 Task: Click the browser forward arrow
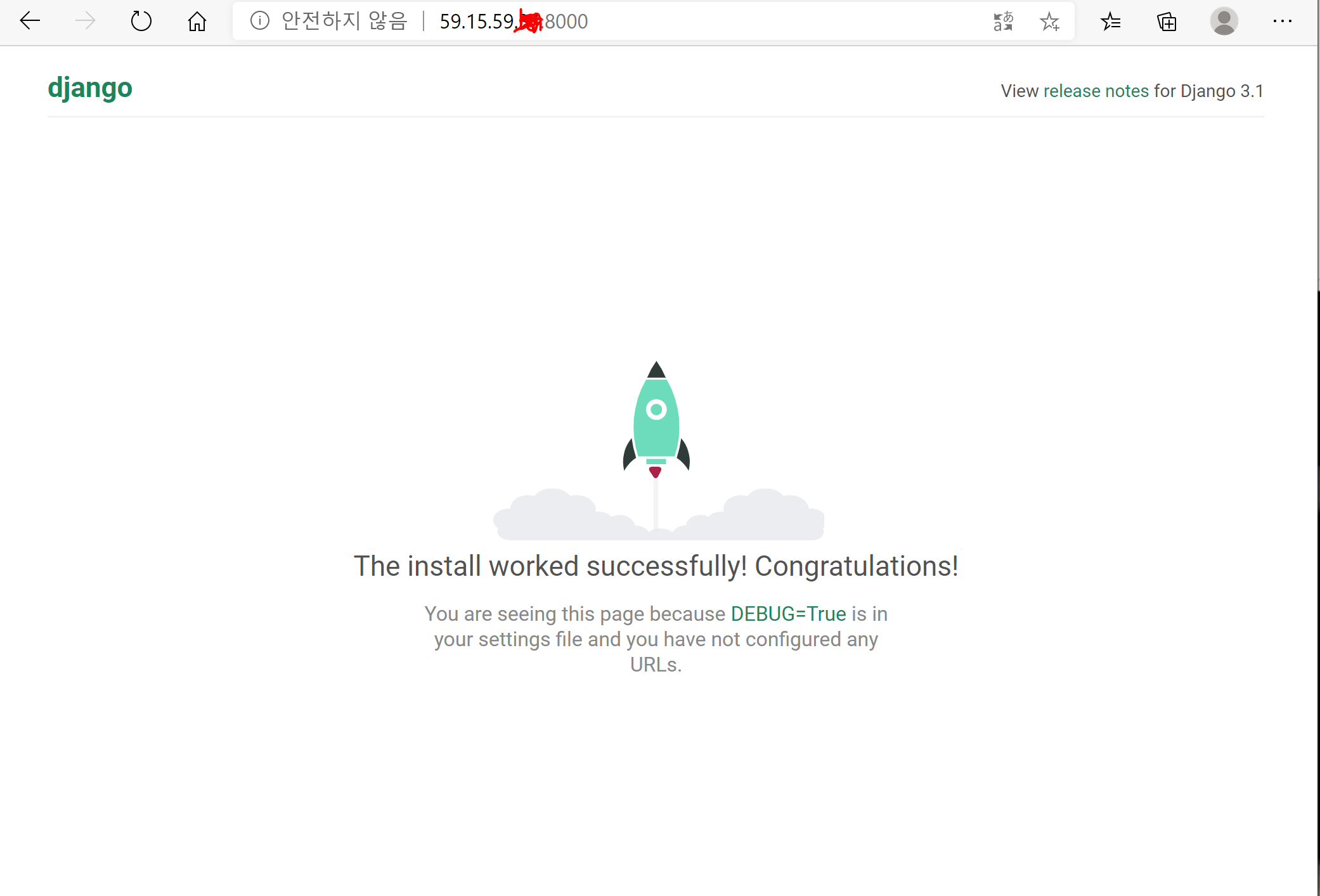click(85, 22)
